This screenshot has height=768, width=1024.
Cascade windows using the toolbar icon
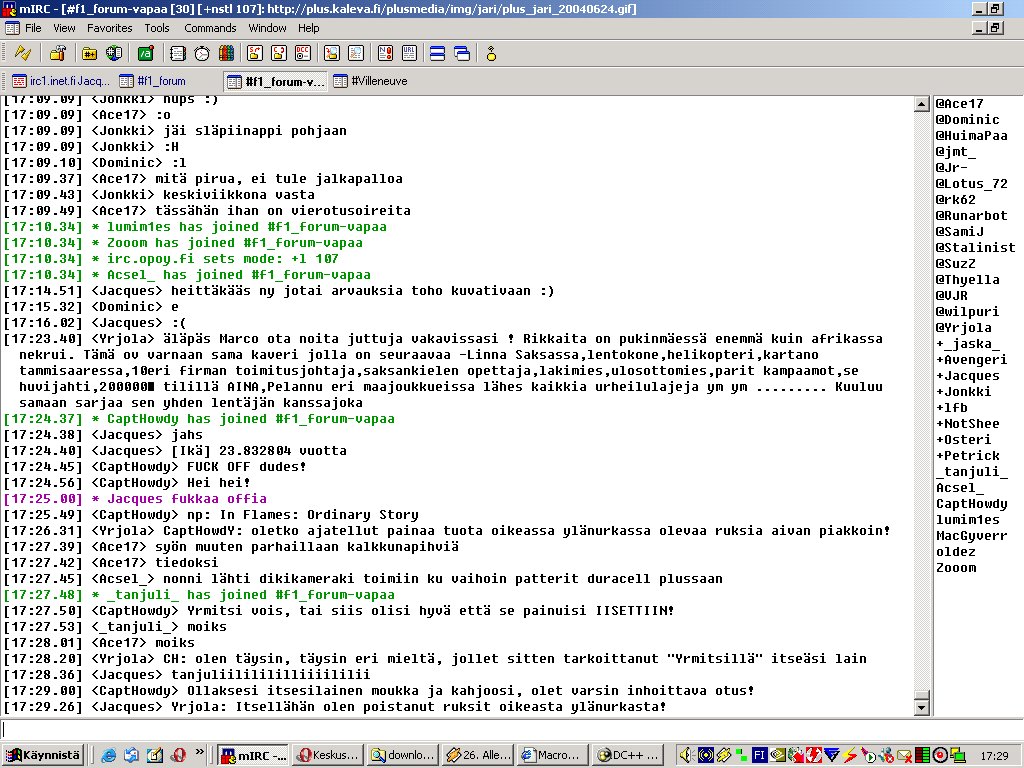(461, 53)
